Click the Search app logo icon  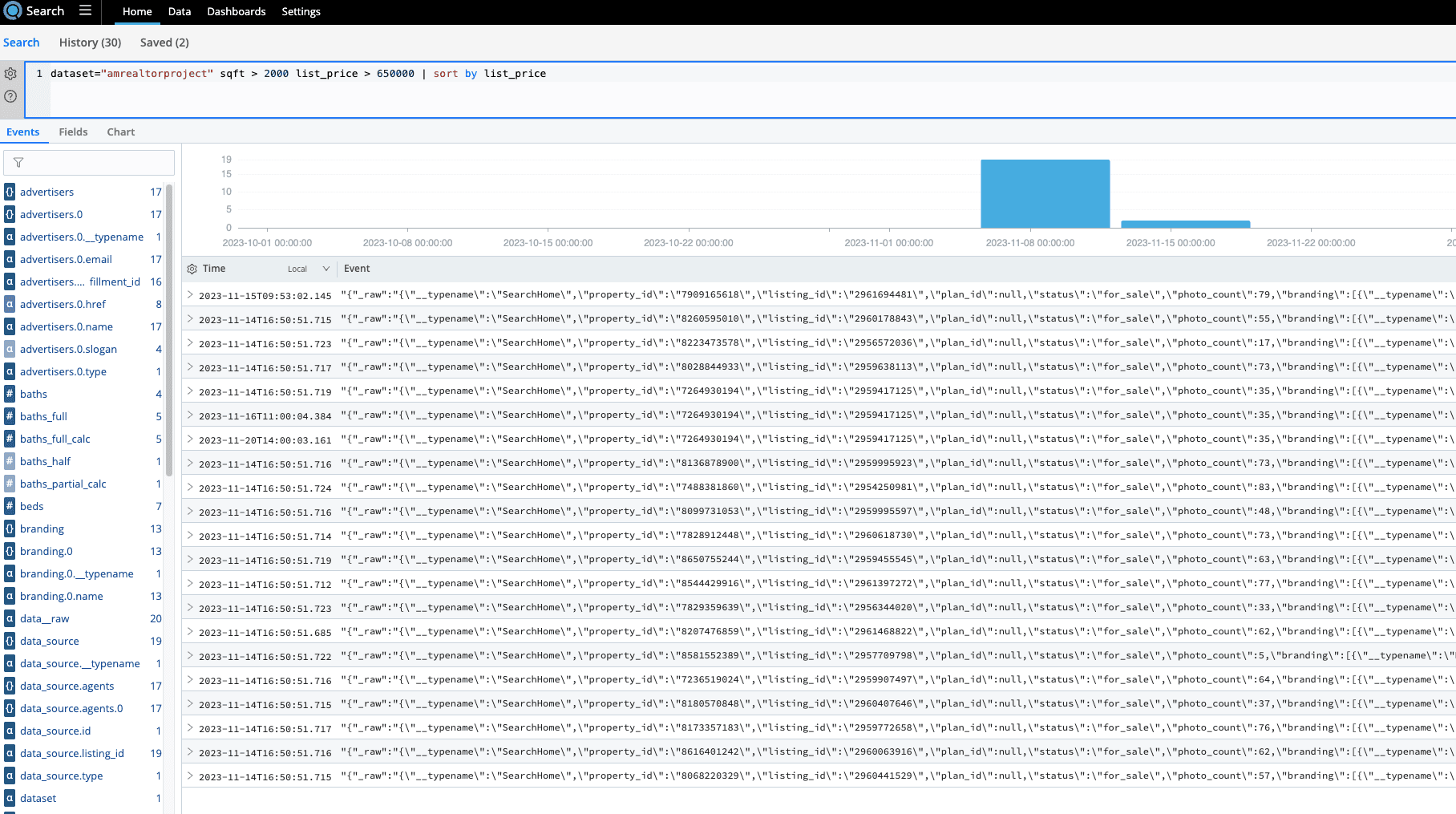13,11
